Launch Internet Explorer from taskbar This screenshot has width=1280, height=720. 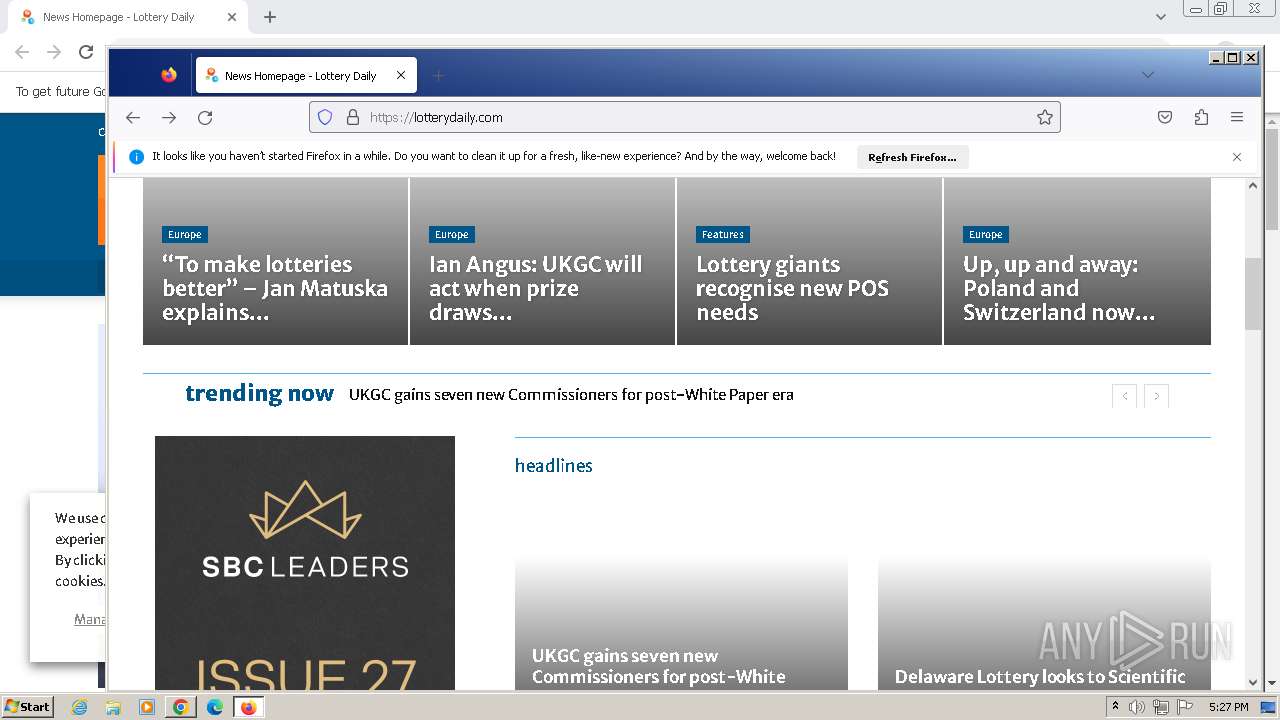coord(80,707)
